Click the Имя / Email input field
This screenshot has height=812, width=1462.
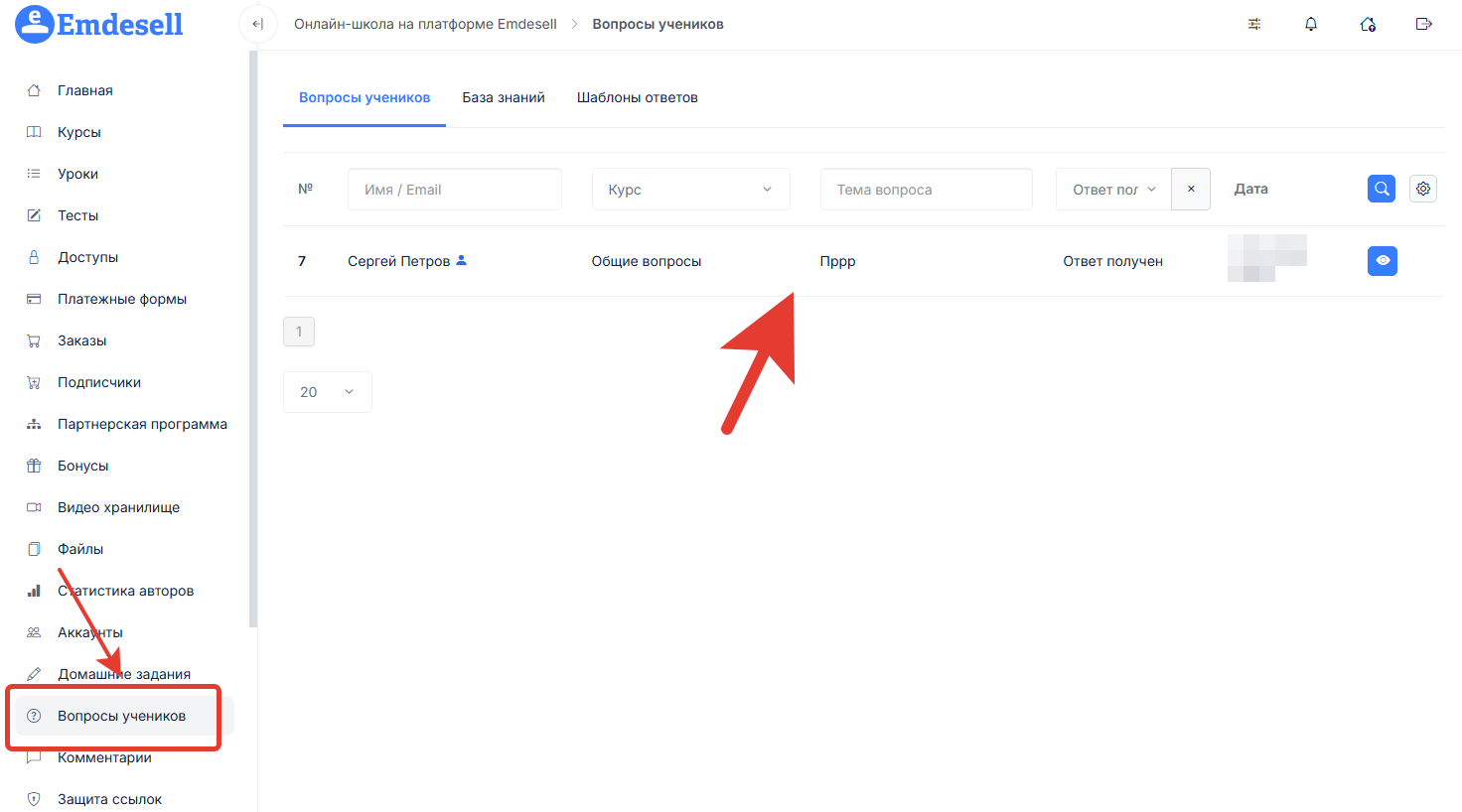pos(455,190)
